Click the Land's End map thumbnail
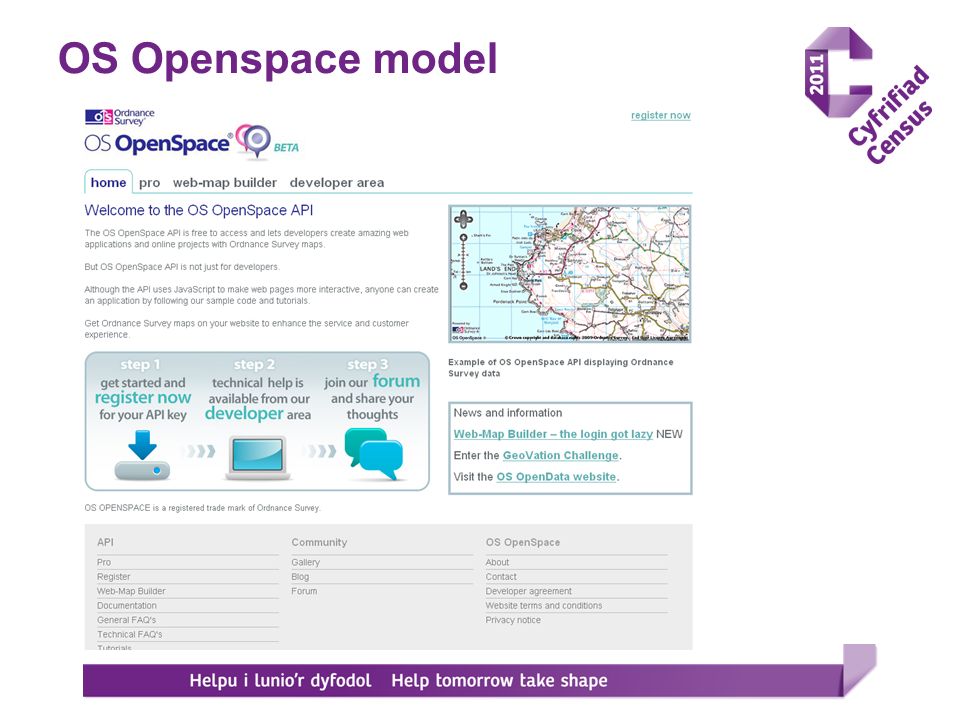 click(570, 274)
